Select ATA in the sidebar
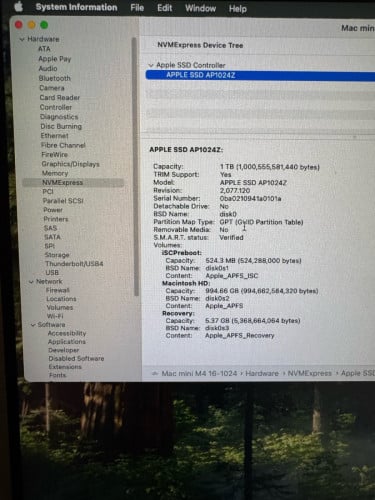This screenshot has width=375, height=500. coord(44,49)
